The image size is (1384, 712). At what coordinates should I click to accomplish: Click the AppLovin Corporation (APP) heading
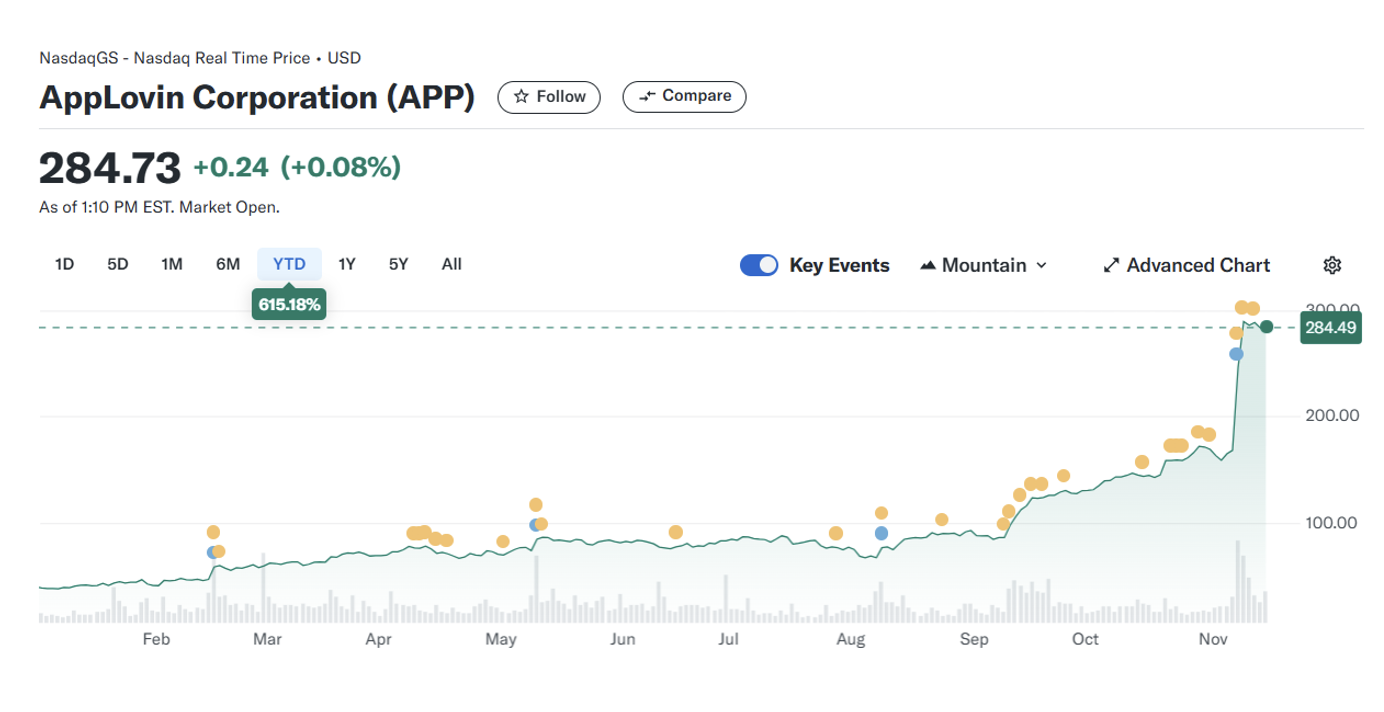coord(257,97)
